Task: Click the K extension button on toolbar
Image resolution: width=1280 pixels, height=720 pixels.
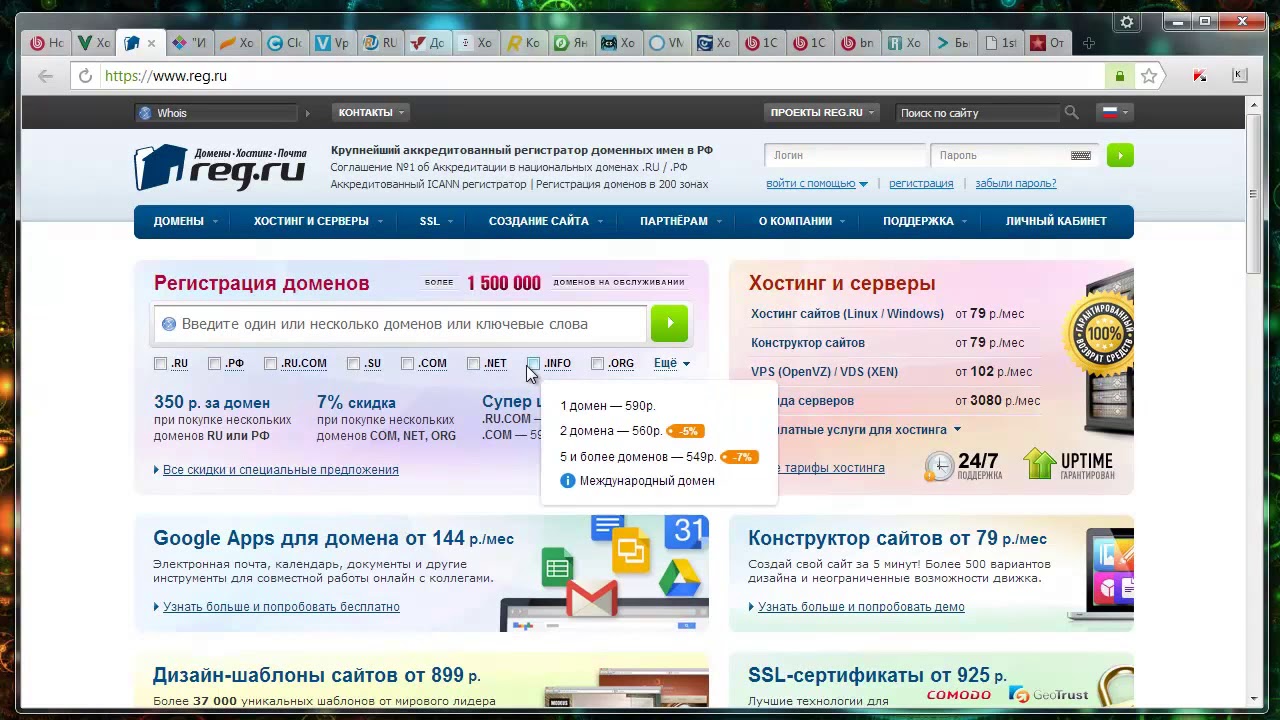Action: pyautogui.click(x=1239, y=75)
